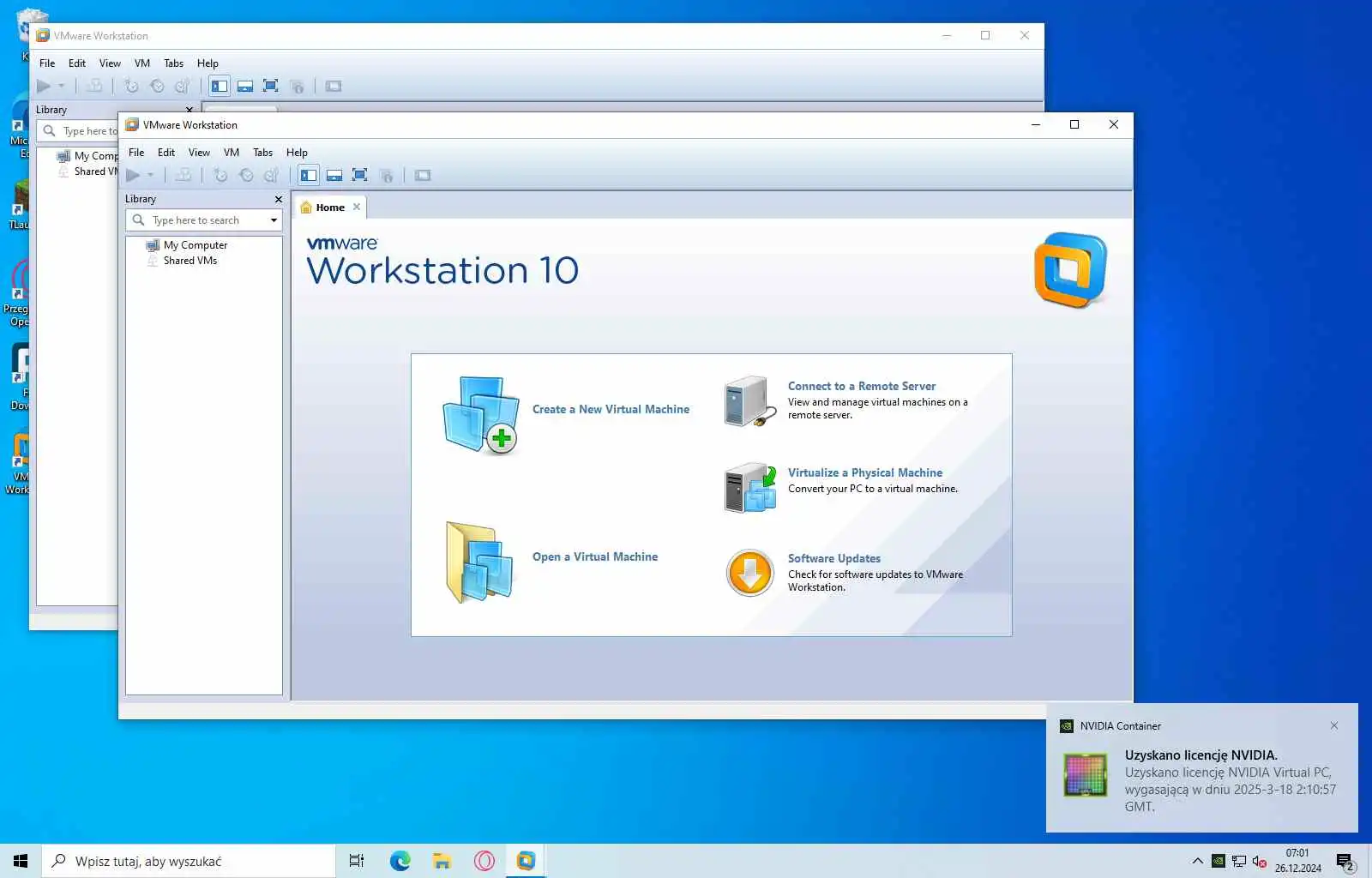Click the 'Software Updates' text link
Image resolution: width=1372 pixels, height=878 pixels.
click(834, 559)
